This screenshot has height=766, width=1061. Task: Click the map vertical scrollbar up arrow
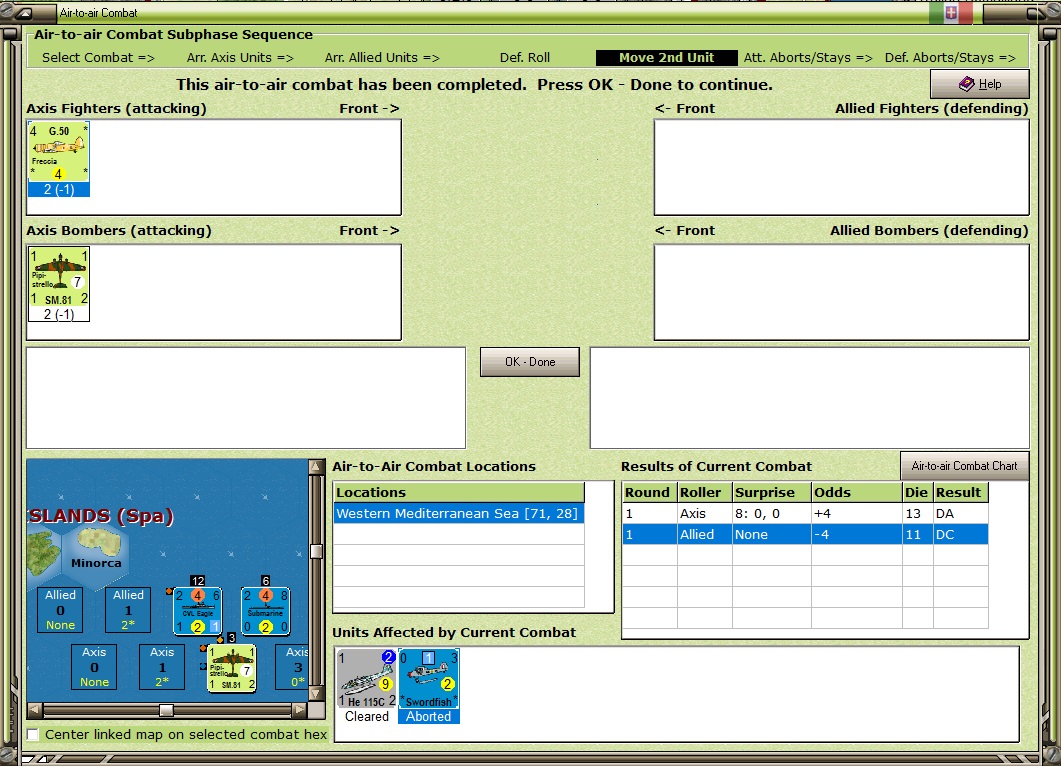tap(316, 466)
